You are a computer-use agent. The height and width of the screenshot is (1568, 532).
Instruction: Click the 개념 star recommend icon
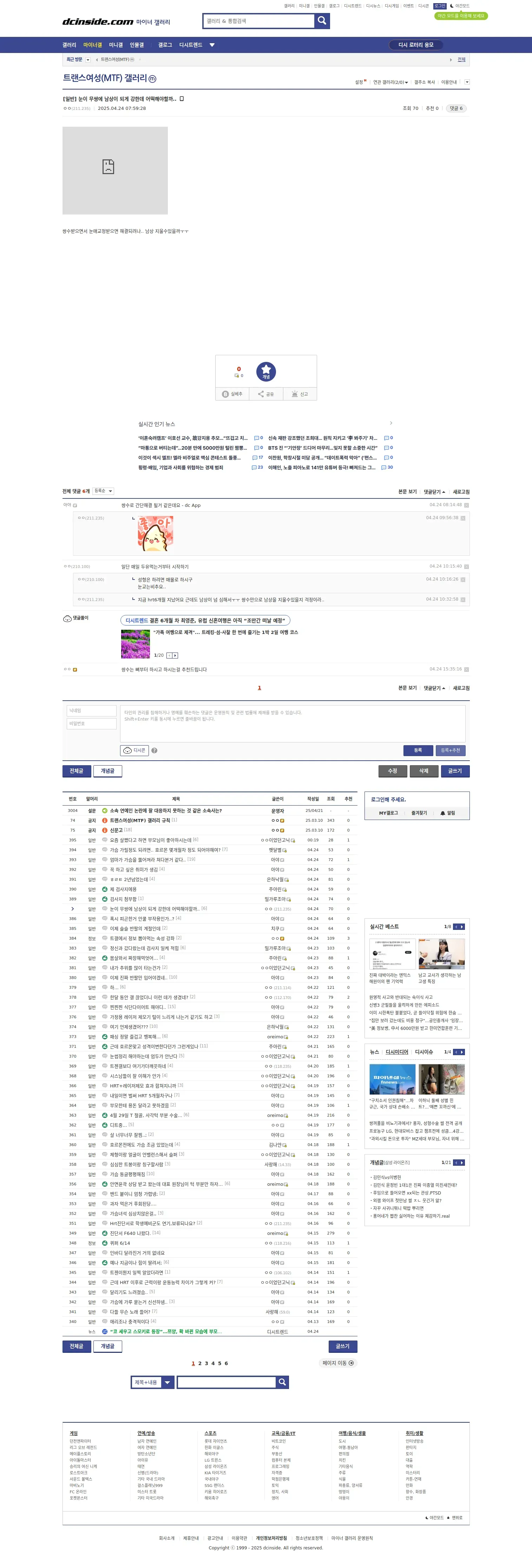click(x=266, y=371)
